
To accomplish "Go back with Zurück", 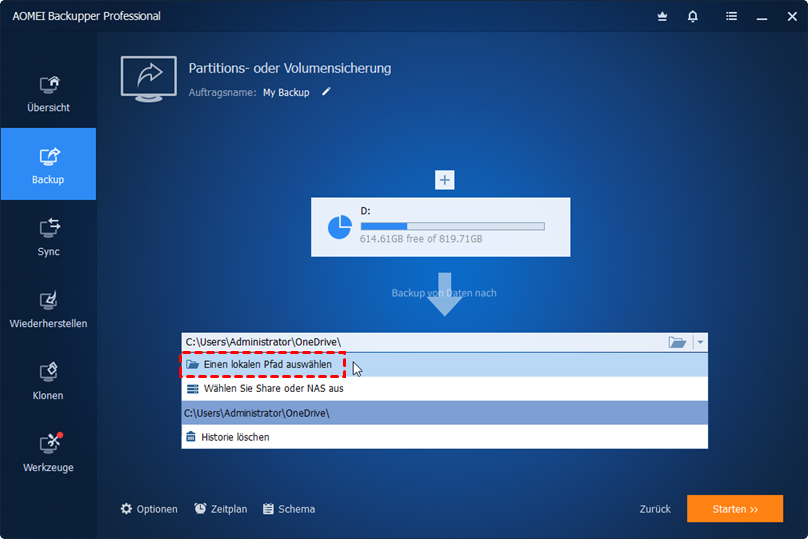I will tap(655, 509).
